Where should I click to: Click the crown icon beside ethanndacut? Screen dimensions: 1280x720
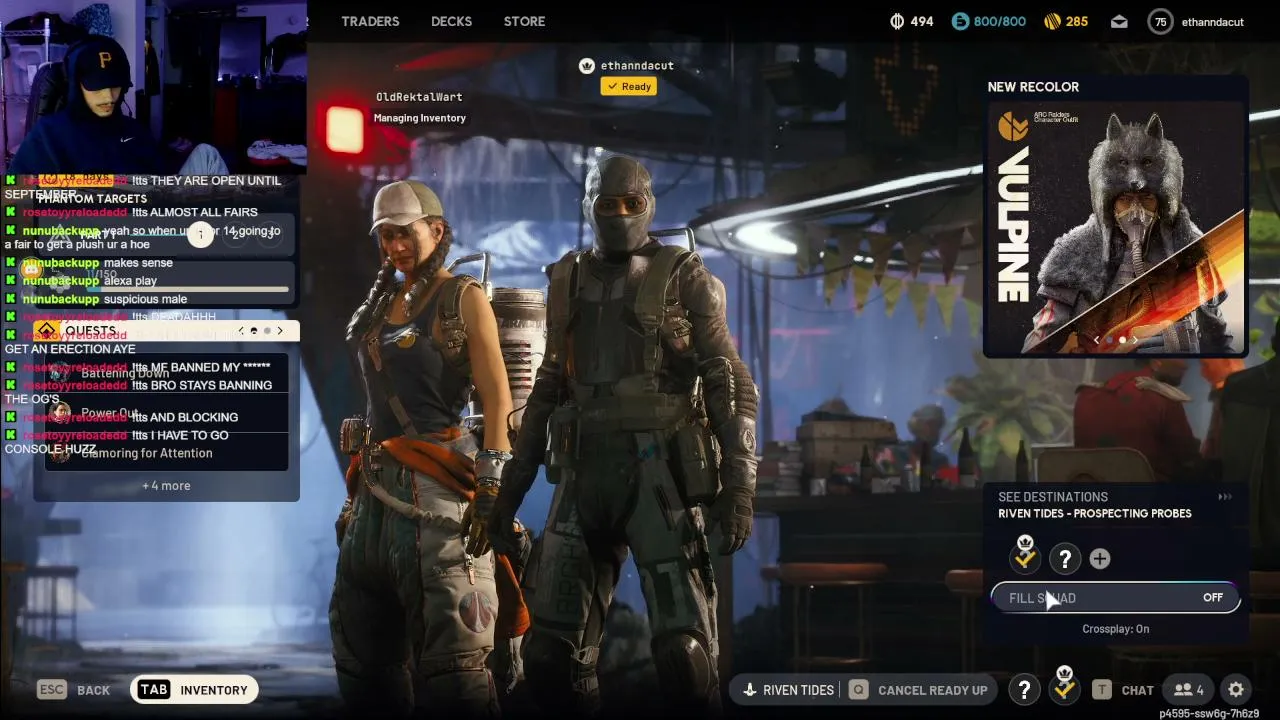click(x=587, y=66)
